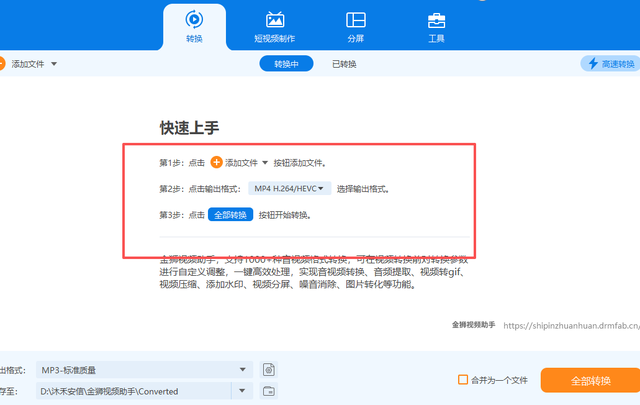Select the 已转换 sub-tab
Screen dimensions: 640x405
tap(344, 64)
